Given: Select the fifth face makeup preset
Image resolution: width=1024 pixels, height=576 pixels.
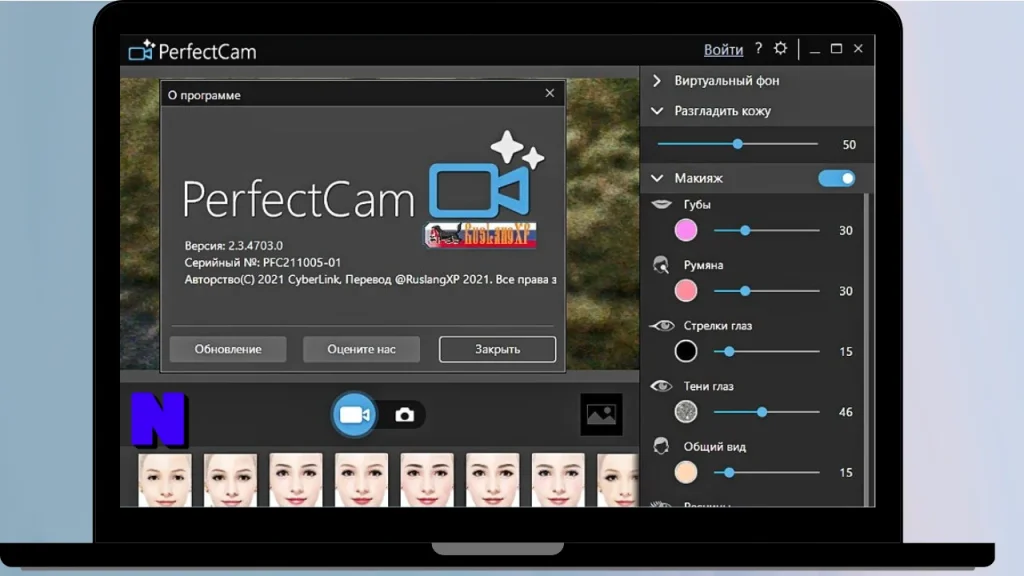Looking at the screenshot, I should (427, 480).
